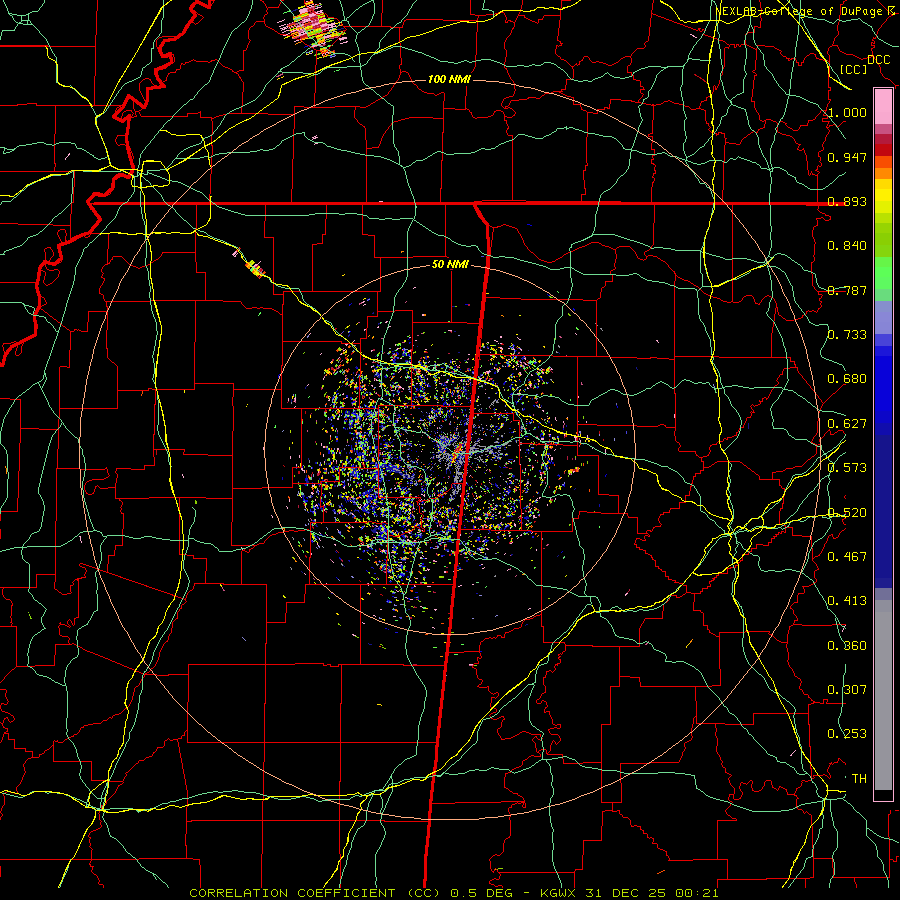Select the 0.360 legend value

point(847,646)
